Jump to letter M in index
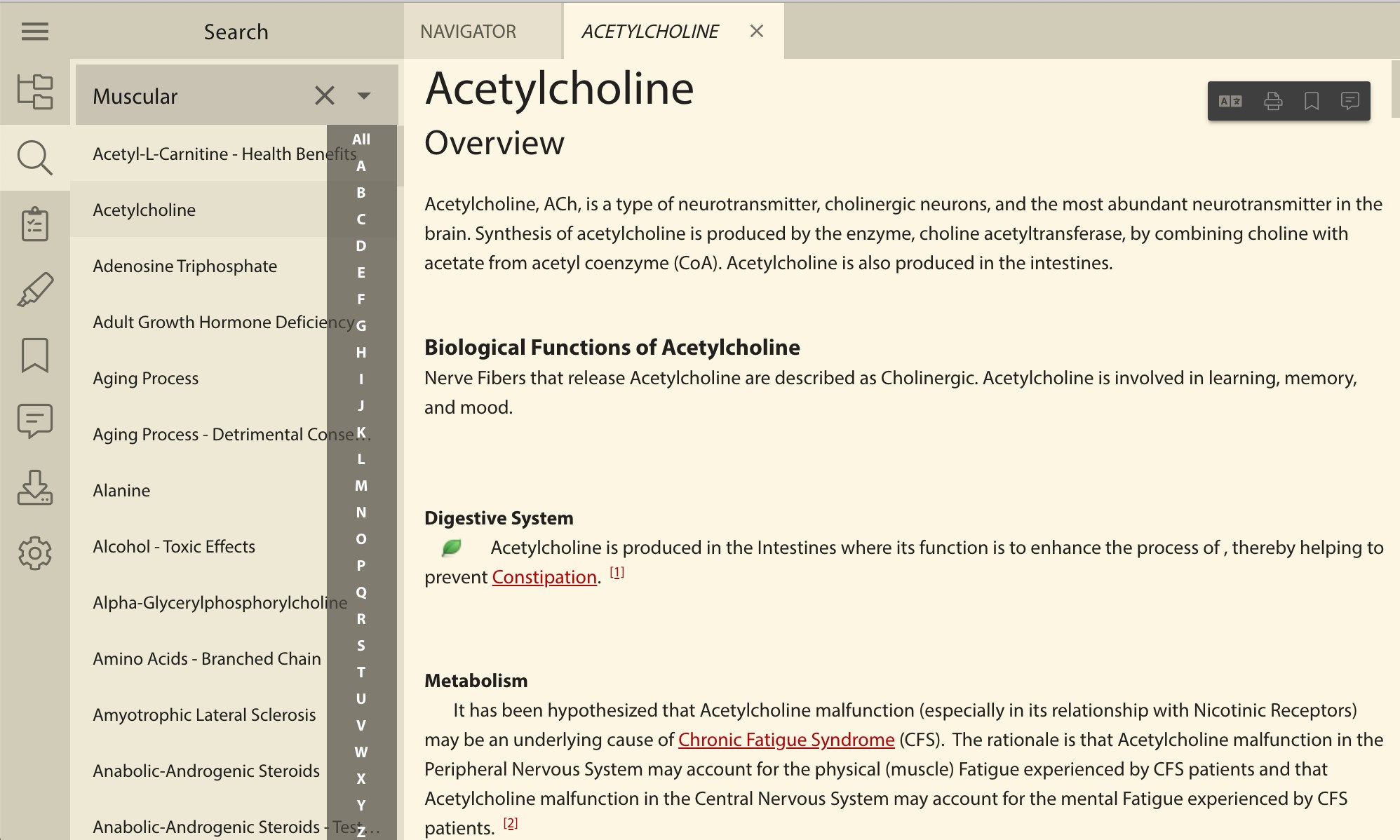 (x=361, y=486)
